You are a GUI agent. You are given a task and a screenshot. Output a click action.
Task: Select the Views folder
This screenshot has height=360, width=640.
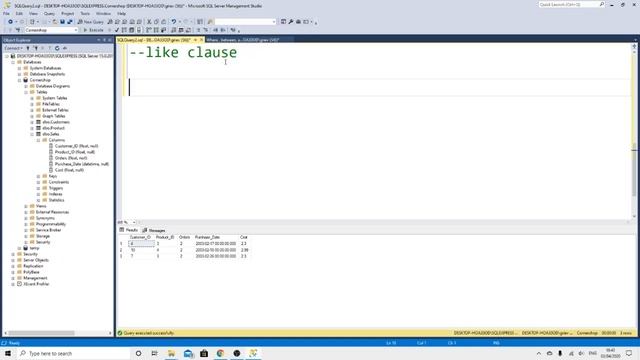41,206
